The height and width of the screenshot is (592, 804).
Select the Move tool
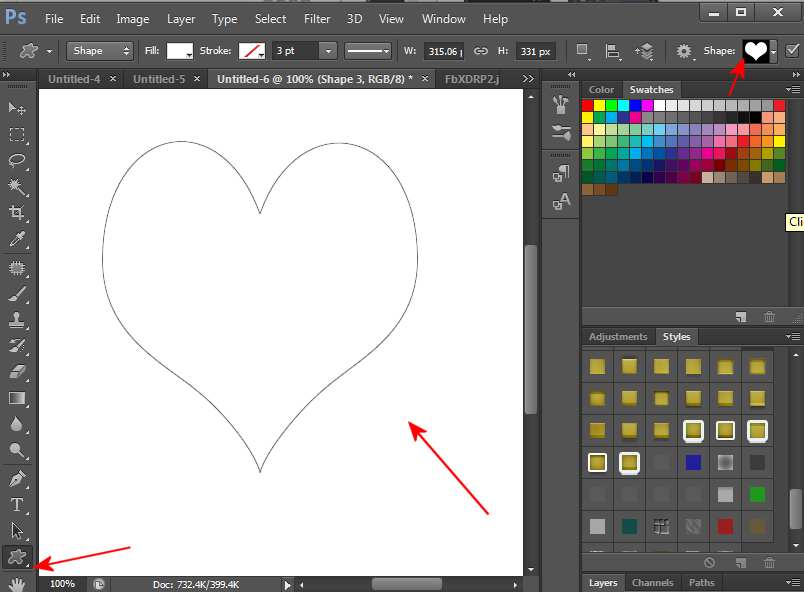tap(17, 108)
